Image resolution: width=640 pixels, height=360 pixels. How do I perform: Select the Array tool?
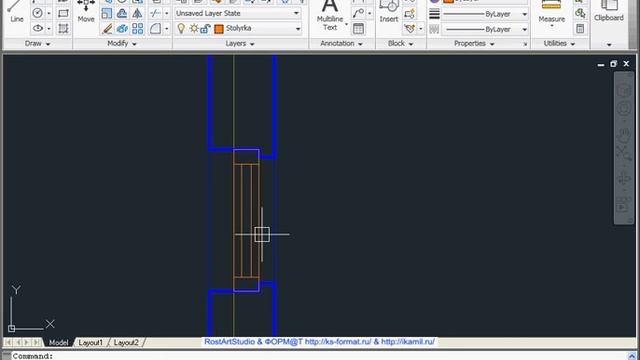click(138, 29)
